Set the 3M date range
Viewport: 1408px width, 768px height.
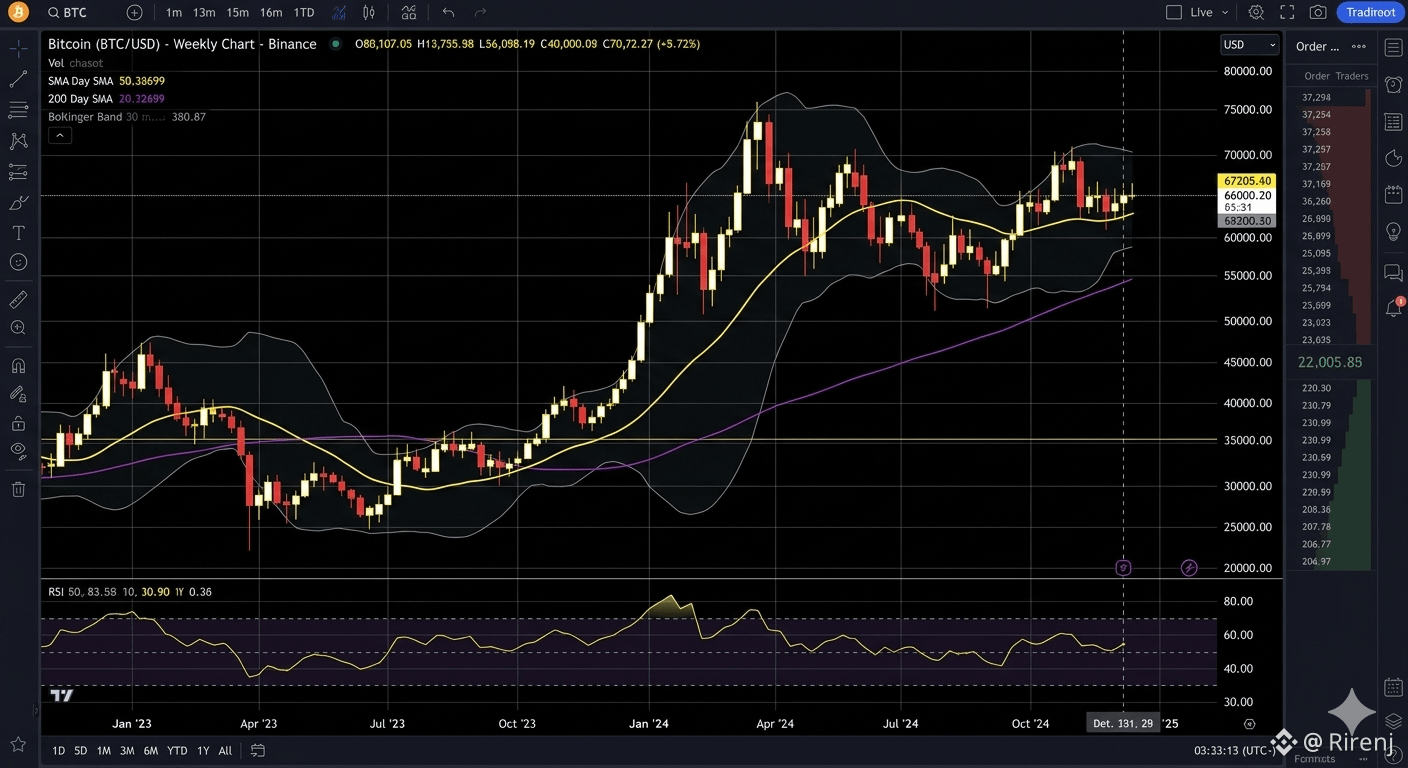[127, 750]
